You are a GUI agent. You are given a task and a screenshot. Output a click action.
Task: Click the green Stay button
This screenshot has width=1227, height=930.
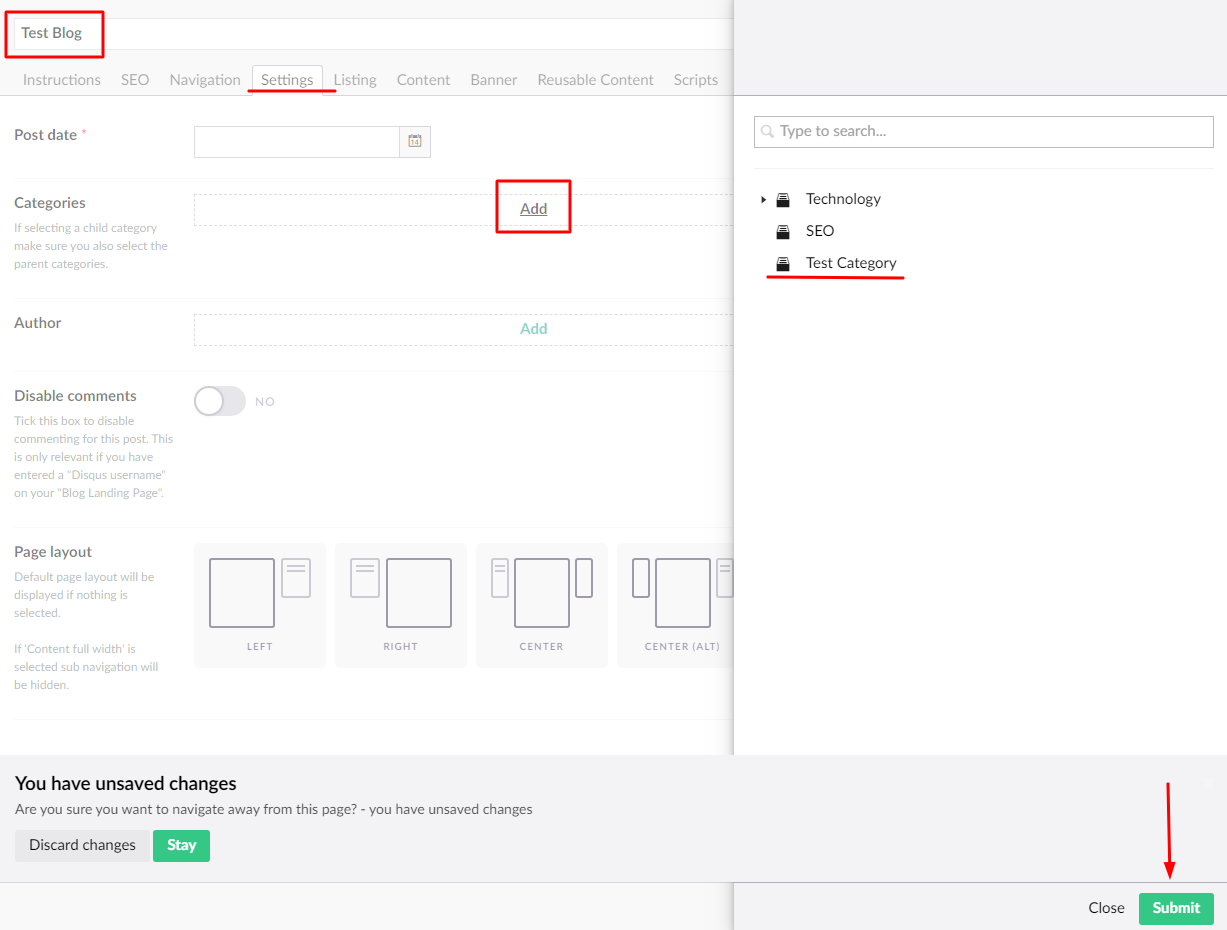coord(181,845)
